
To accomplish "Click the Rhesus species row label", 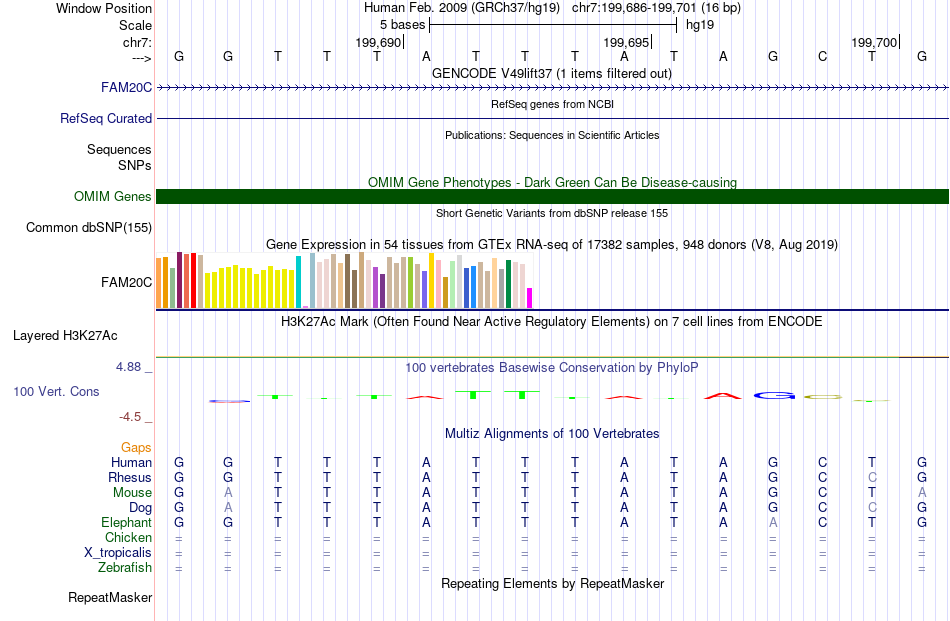I will click(x=130, y=477).
